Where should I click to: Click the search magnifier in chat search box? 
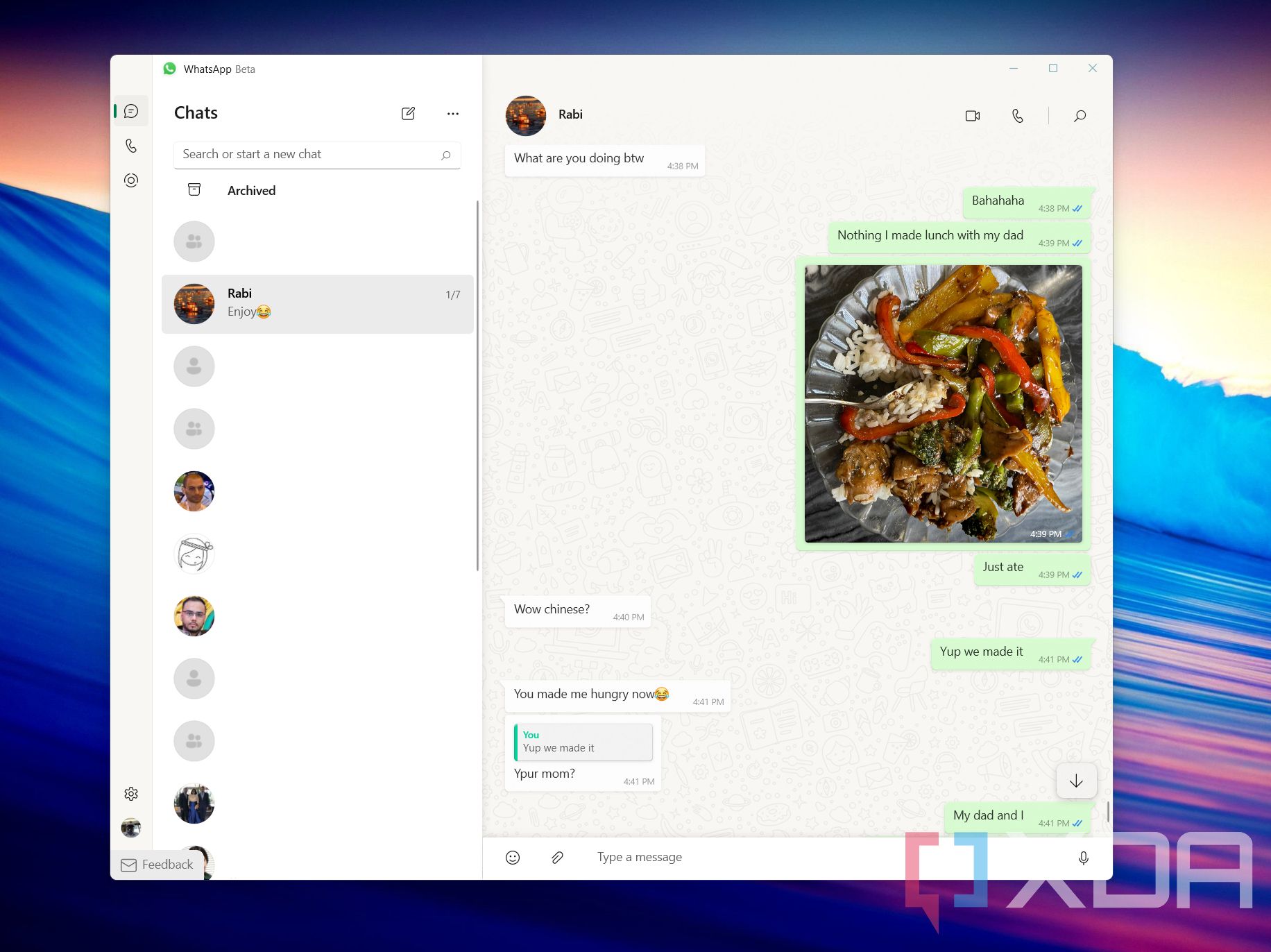point(446,155)
